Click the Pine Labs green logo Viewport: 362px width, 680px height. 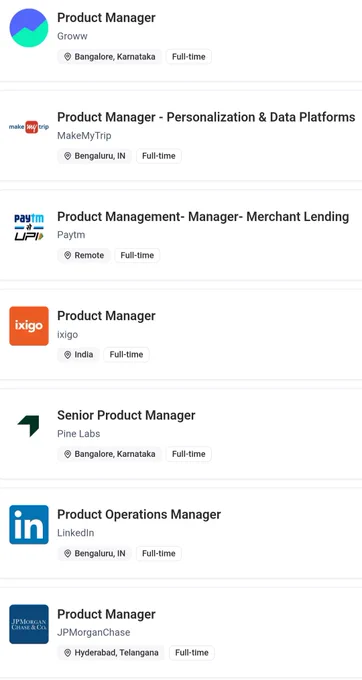29,425
